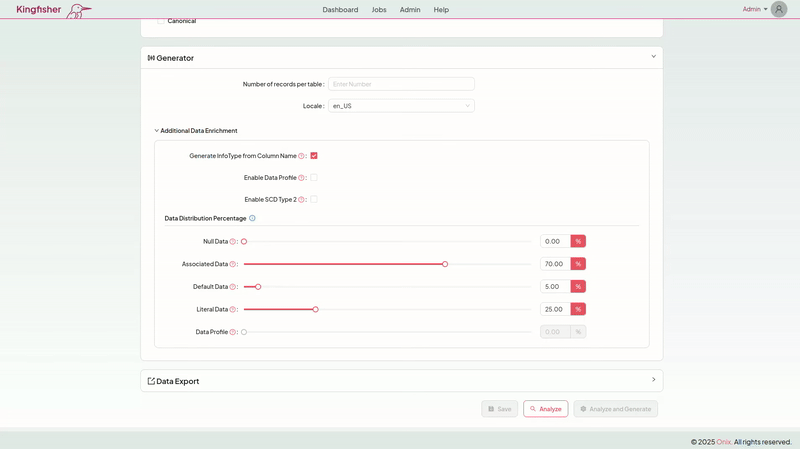800x449 pixels.
Task: Click help icon next to Enable SCD Type 2
Action: pyautogui.click(x=301, y=200)
